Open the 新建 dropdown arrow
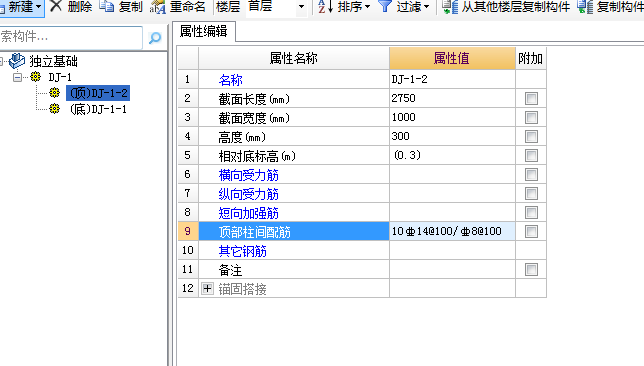 point(38,7)
